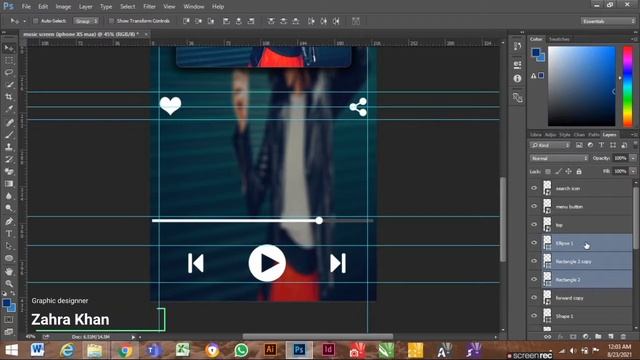640x360 pixels.
Task: Open the Opacity slider dropdown arrow
Action: pos(633,158)
